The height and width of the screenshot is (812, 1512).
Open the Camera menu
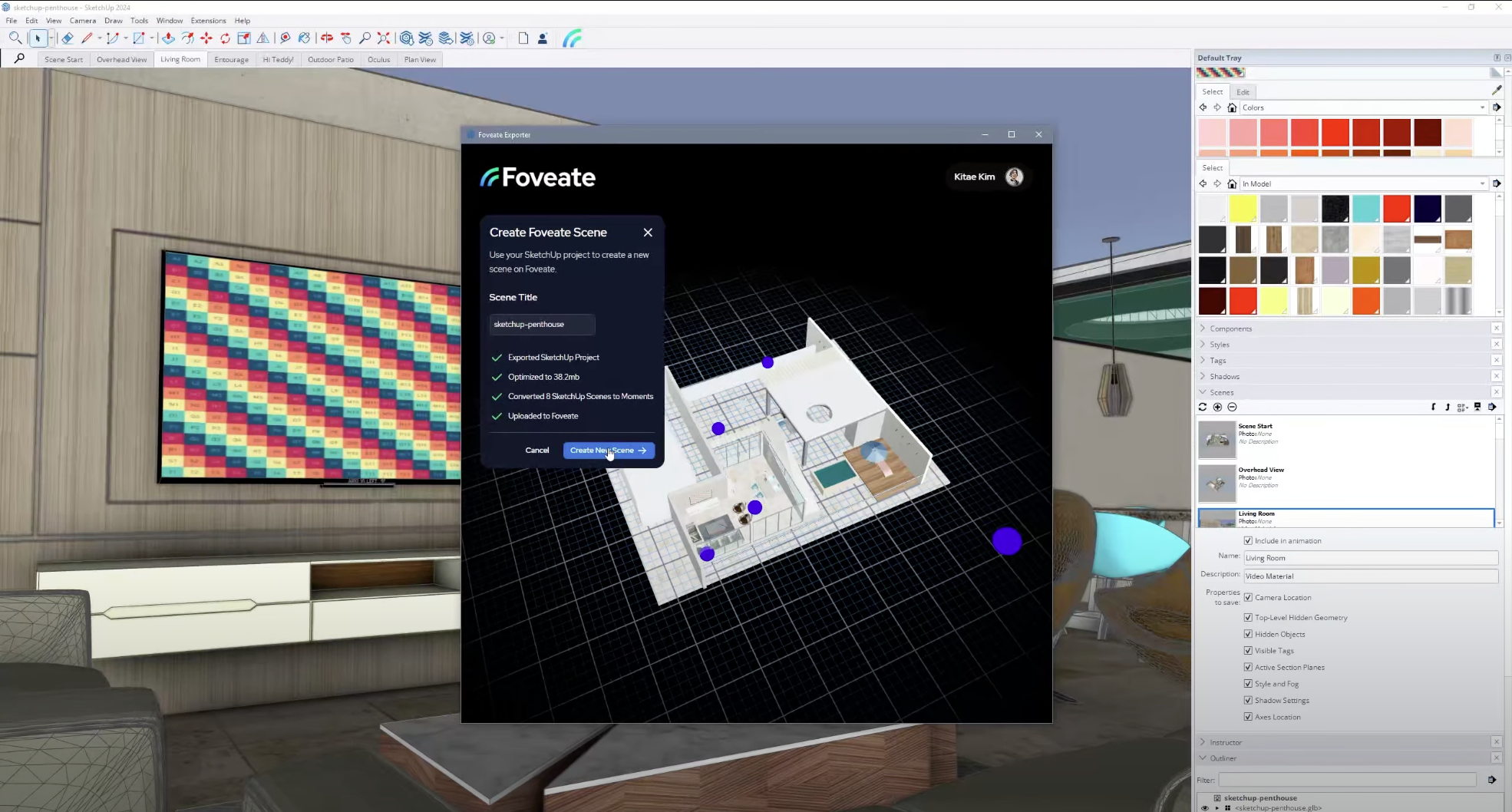point(83,21)
